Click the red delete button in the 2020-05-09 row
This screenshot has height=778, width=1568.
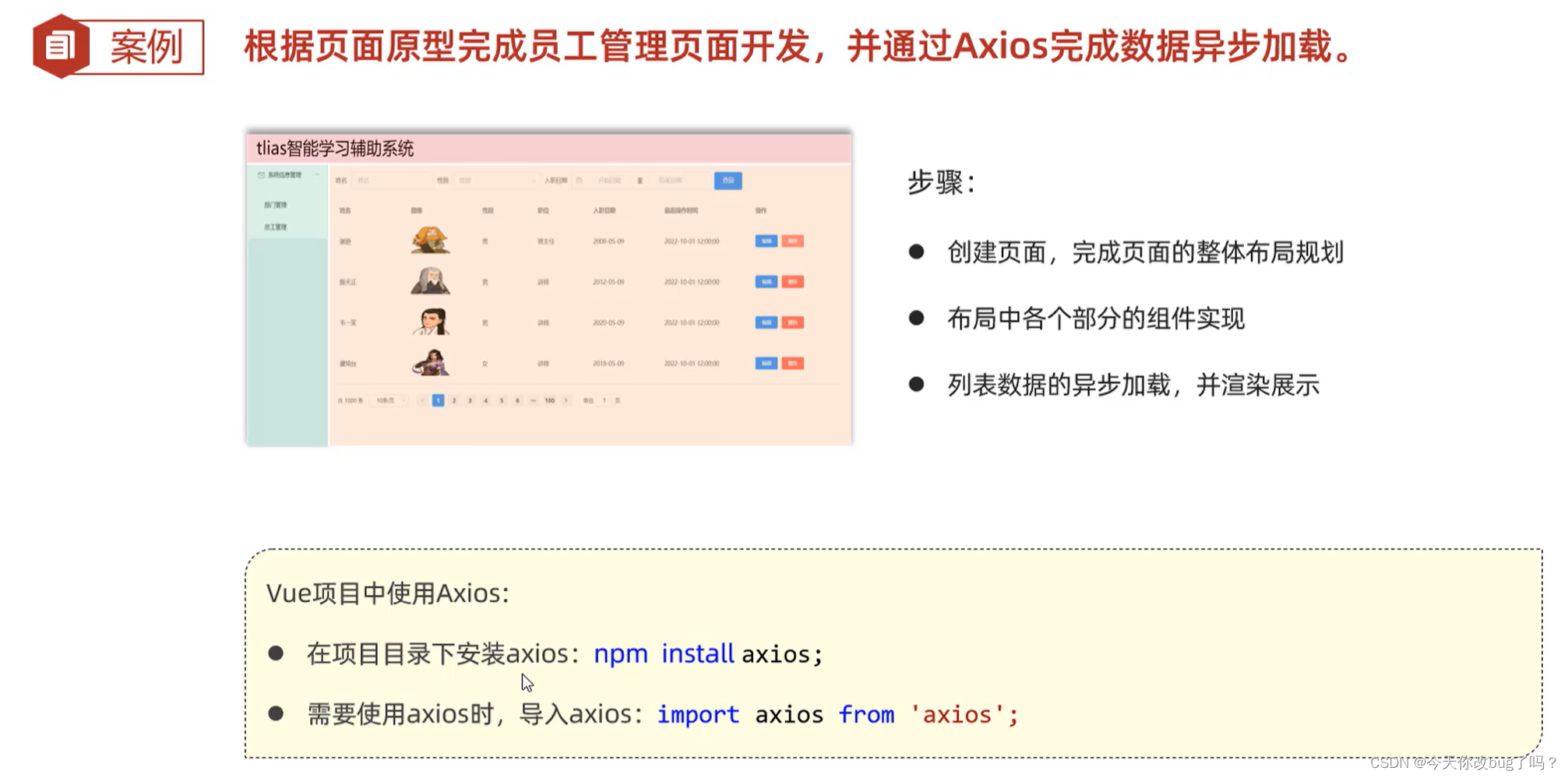[793, 322]
